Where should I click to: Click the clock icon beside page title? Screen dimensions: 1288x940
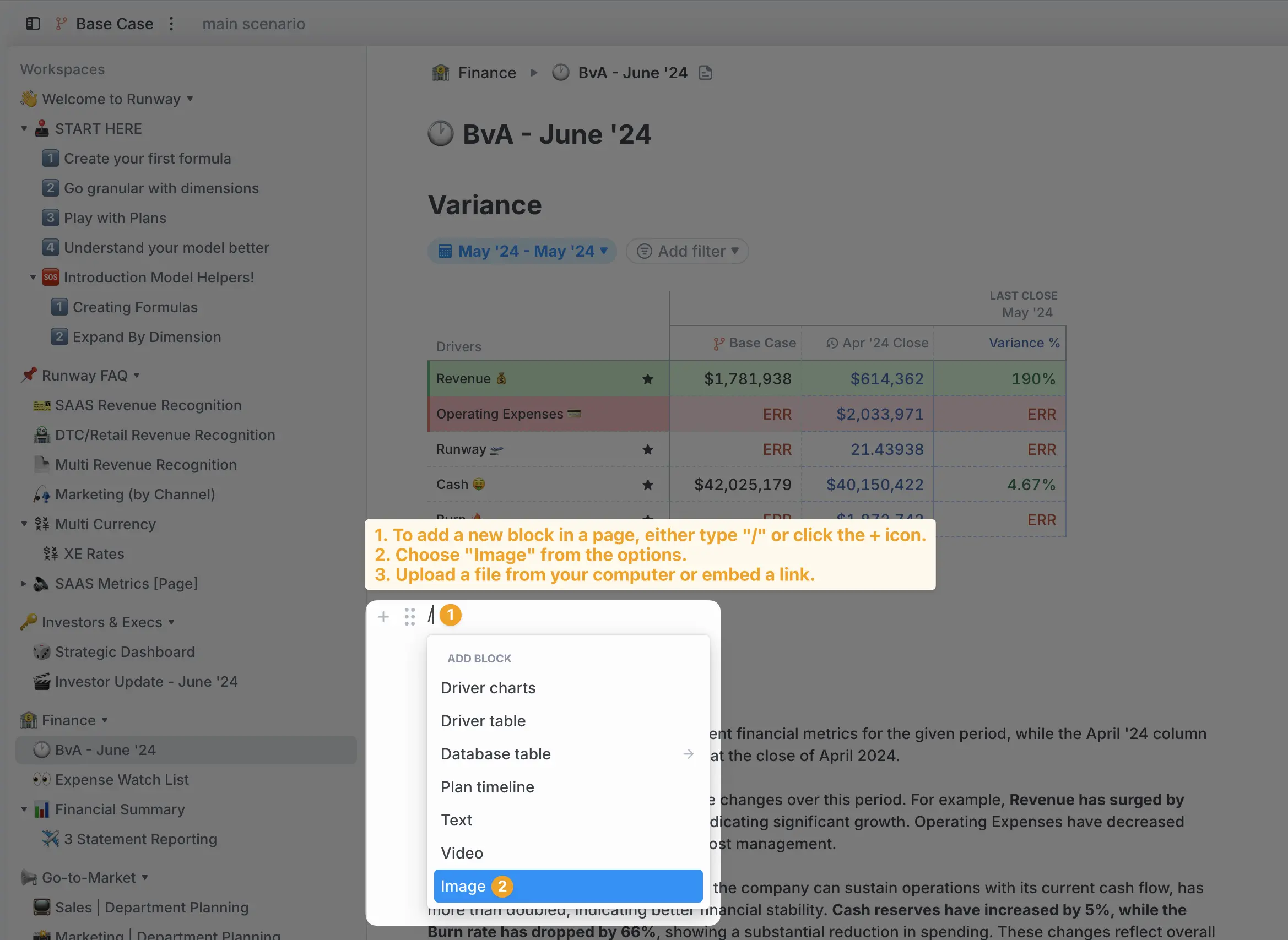[x=441, y=134]
